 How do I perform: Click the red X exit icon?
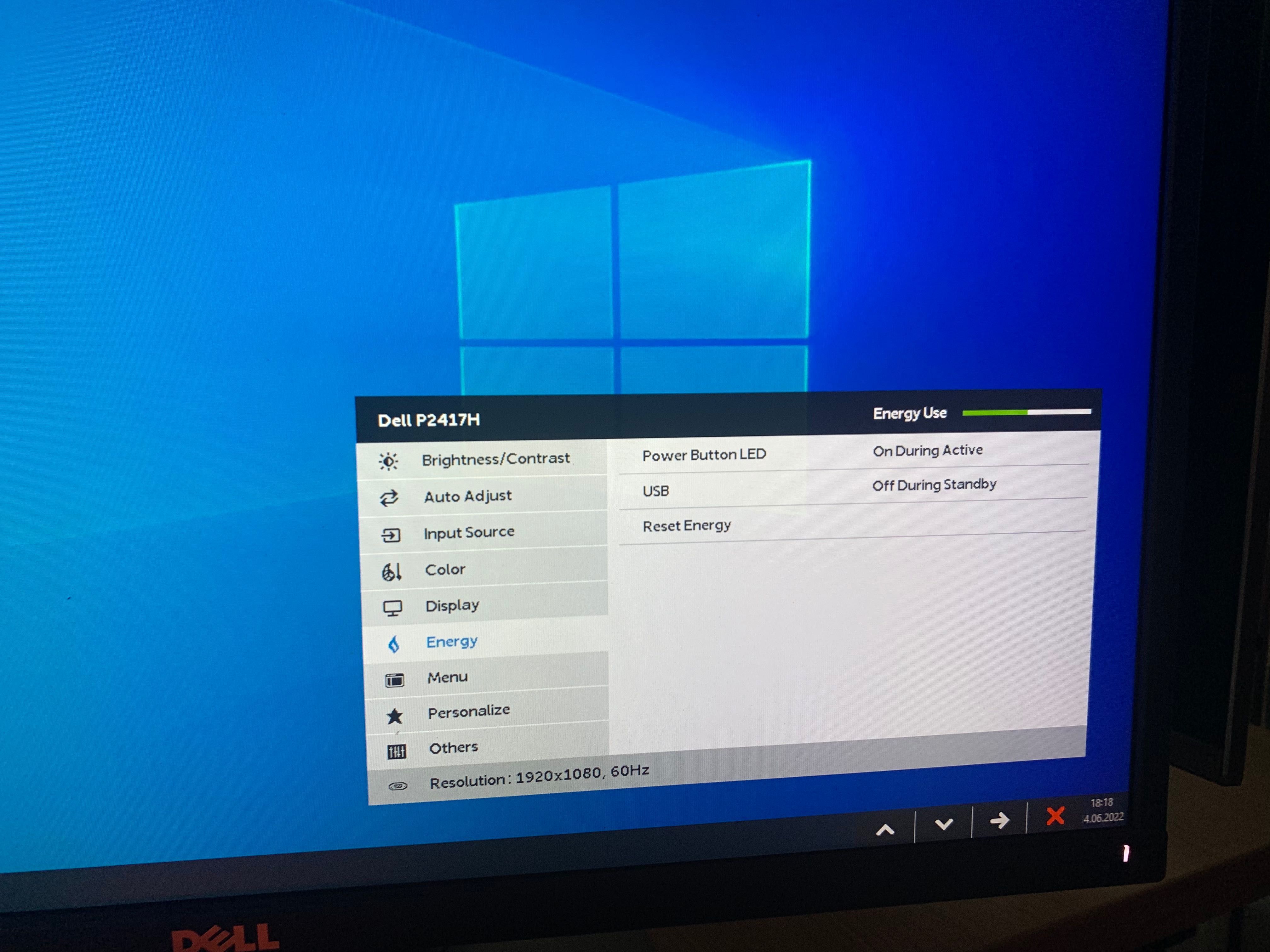click(x=1055, y=815)
